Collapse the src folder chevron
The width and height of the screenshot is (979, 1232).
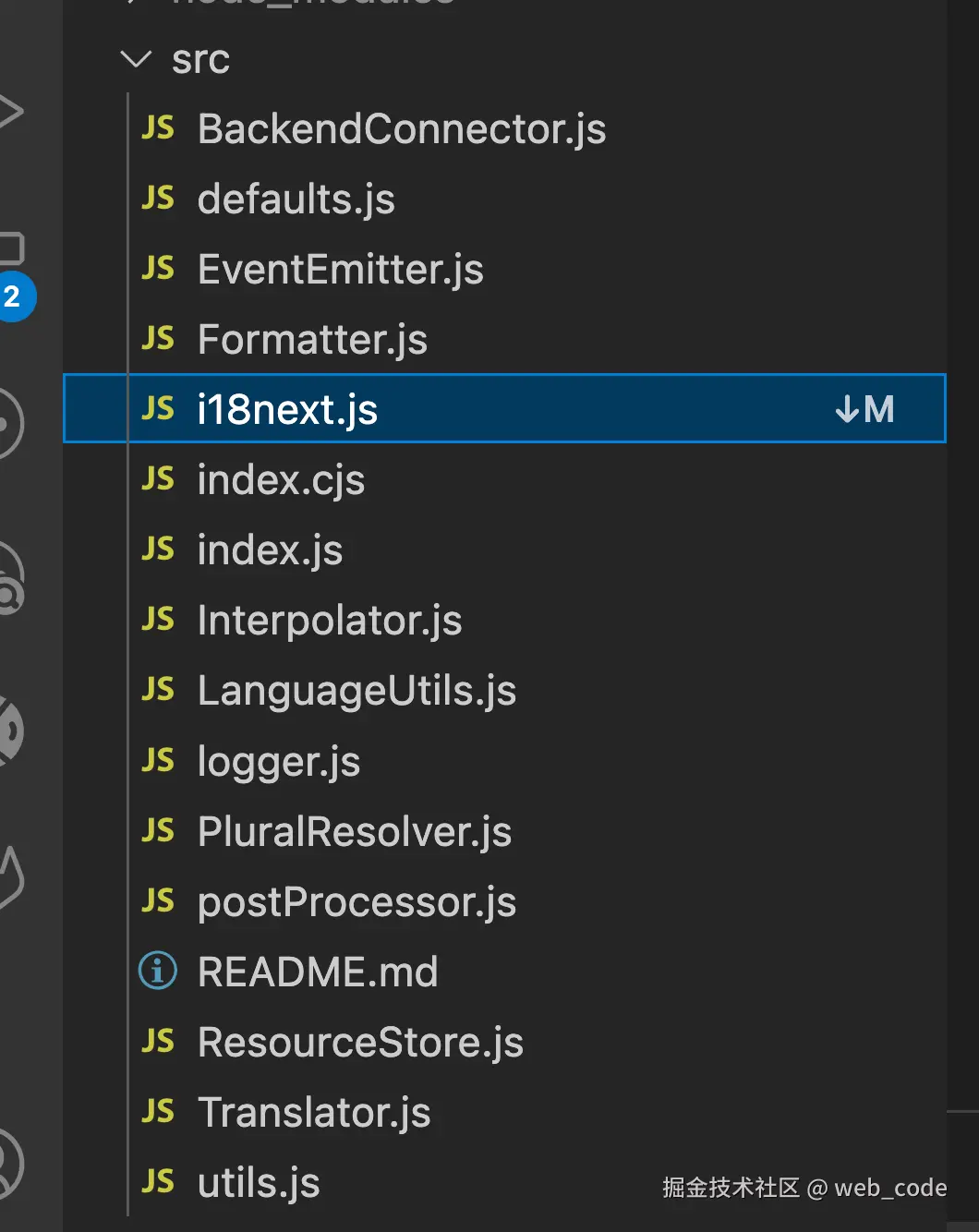(x=136, y=60)
